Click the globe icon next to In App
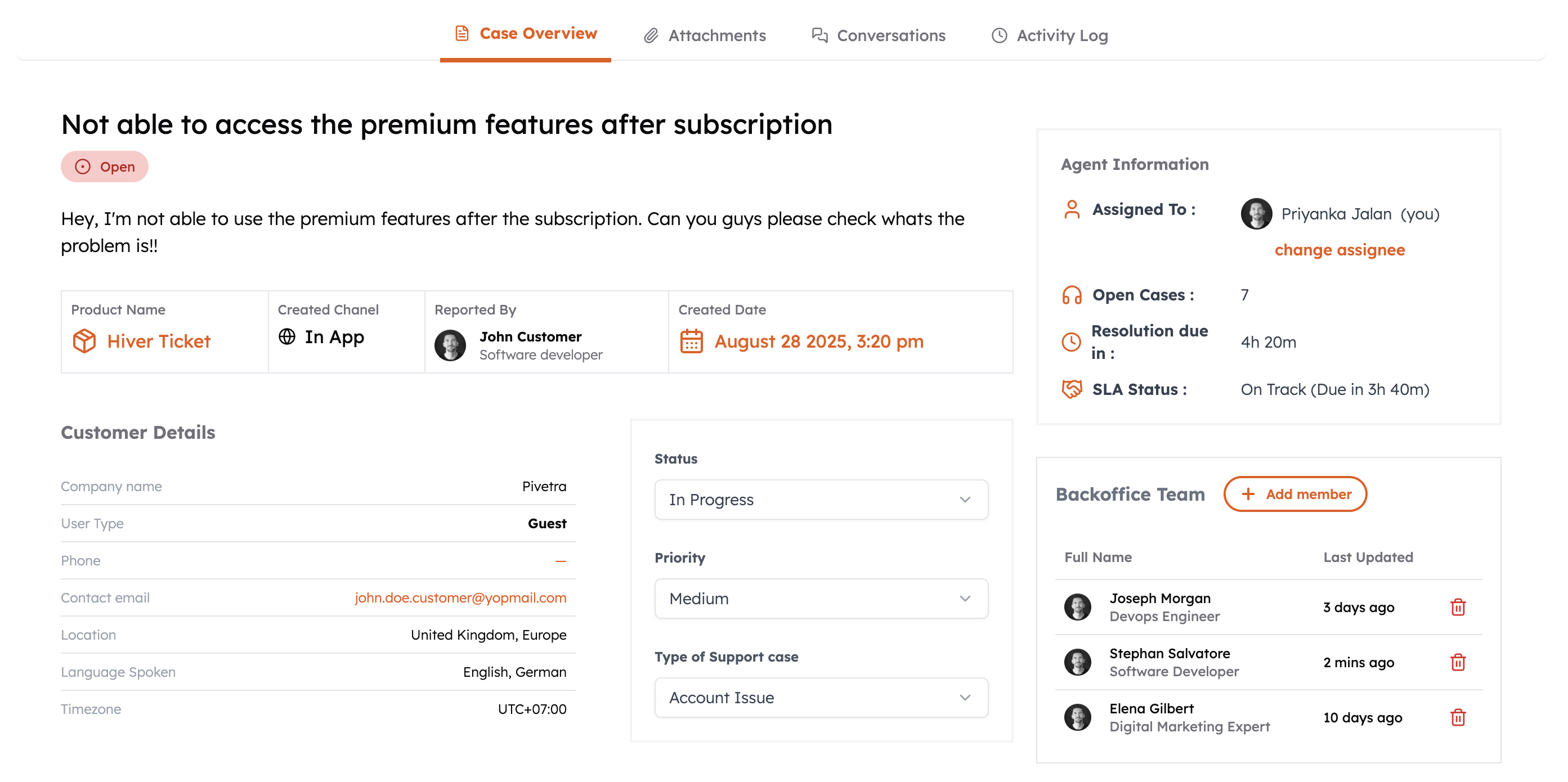Image resolution: width=1568 pixels, height=782 pixels. (286, 336)
